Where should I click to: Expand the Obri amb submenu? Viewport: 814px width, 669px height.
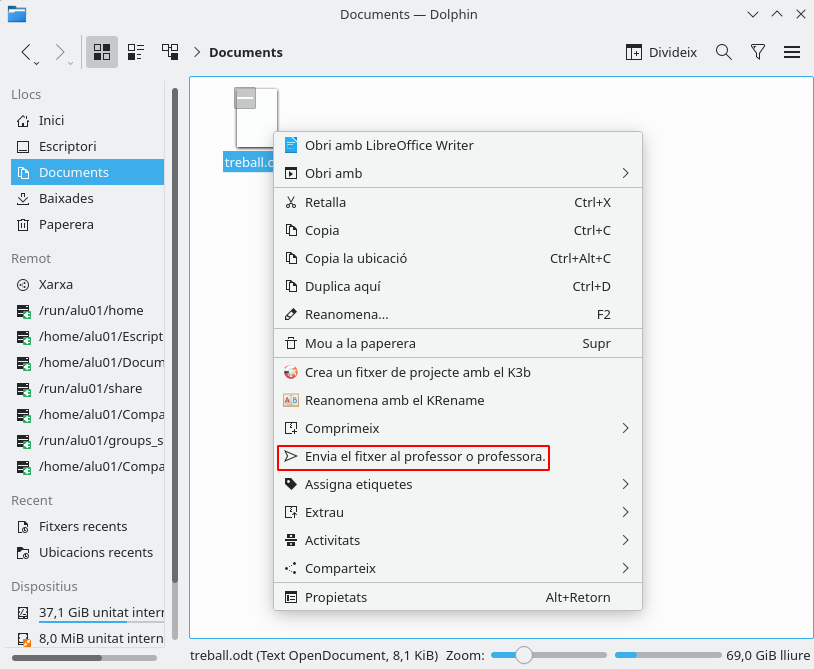[x=458, y=173]
